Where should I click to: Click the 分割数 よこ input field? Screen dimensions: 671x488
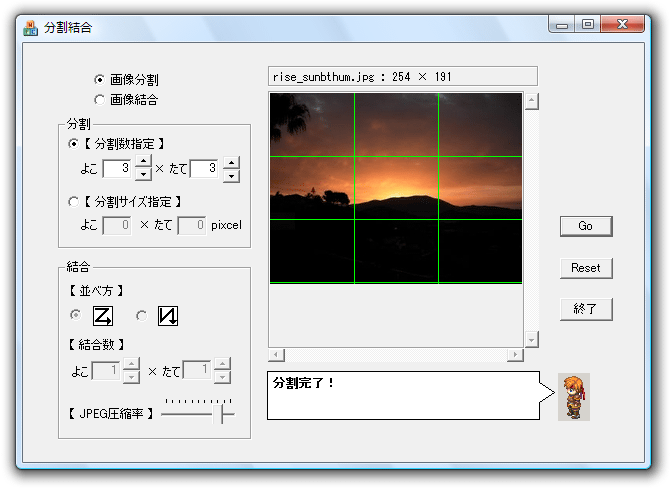117,168
